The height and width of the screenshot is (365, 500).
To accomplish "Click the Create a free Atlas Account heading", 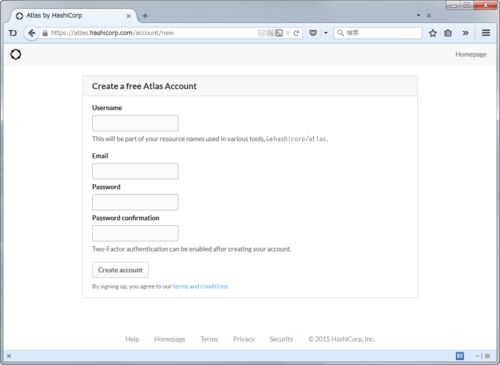I will tap(144, 86).
